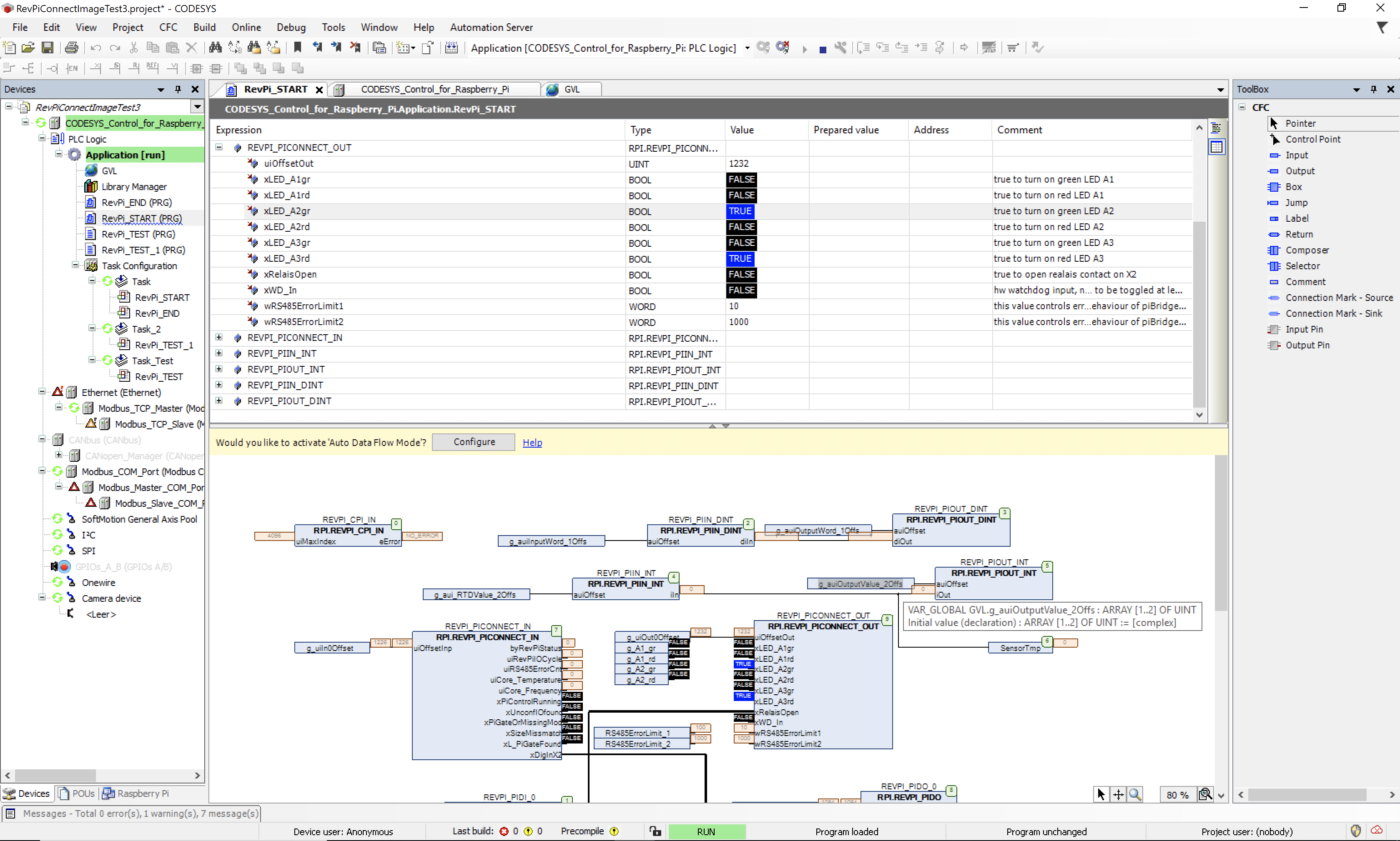Toggle Bookmark with the flag toolbar icon

(x=298, y=48)
